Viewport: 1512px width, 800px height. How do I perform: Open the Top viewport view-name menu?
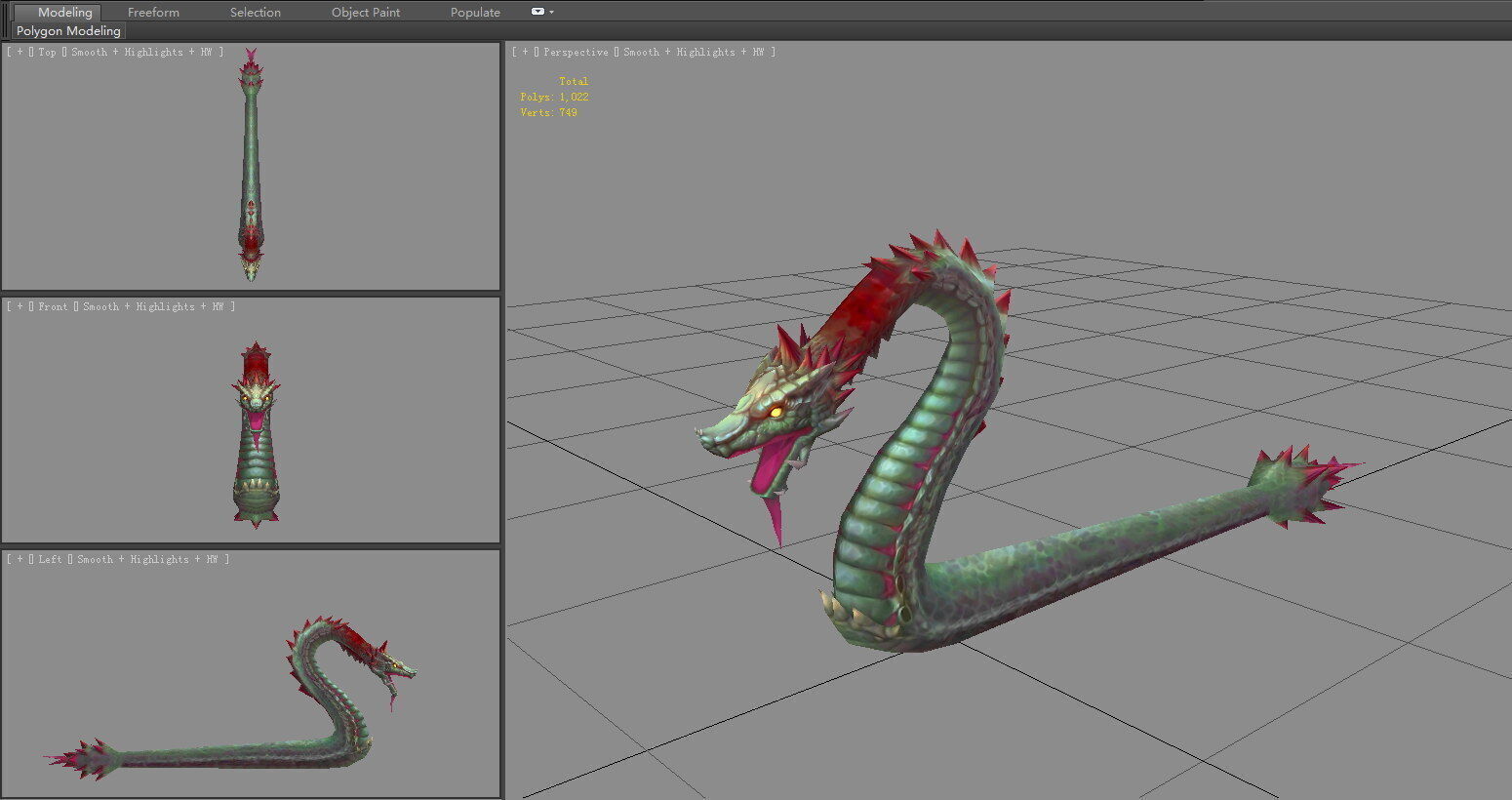pyautogui.click(x=48, y=52)
